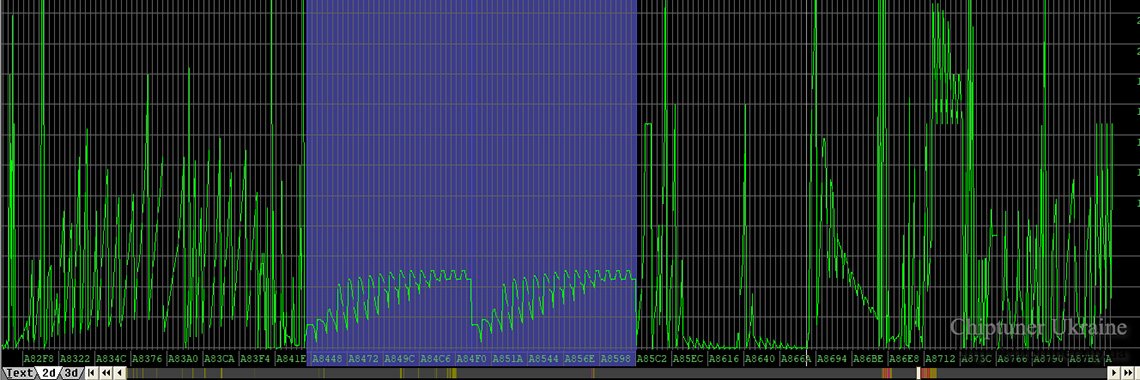Click the orange-red map region in overview bar
Image resolution: width=1140 pixels, height=380 pixels.
click(887, 373)
